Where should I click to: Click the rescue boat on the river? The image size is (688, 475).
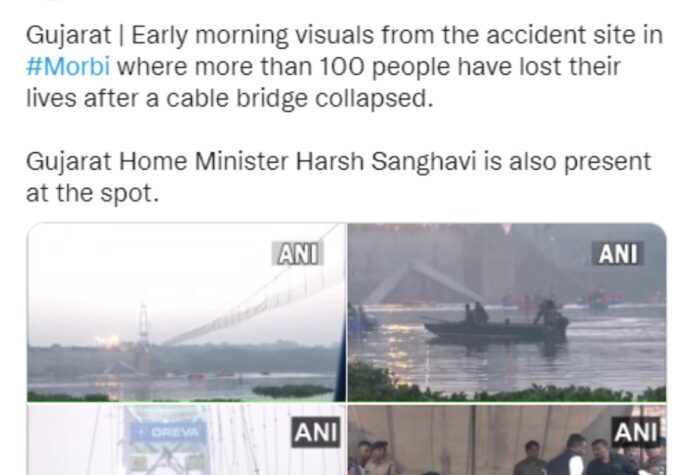496,326
